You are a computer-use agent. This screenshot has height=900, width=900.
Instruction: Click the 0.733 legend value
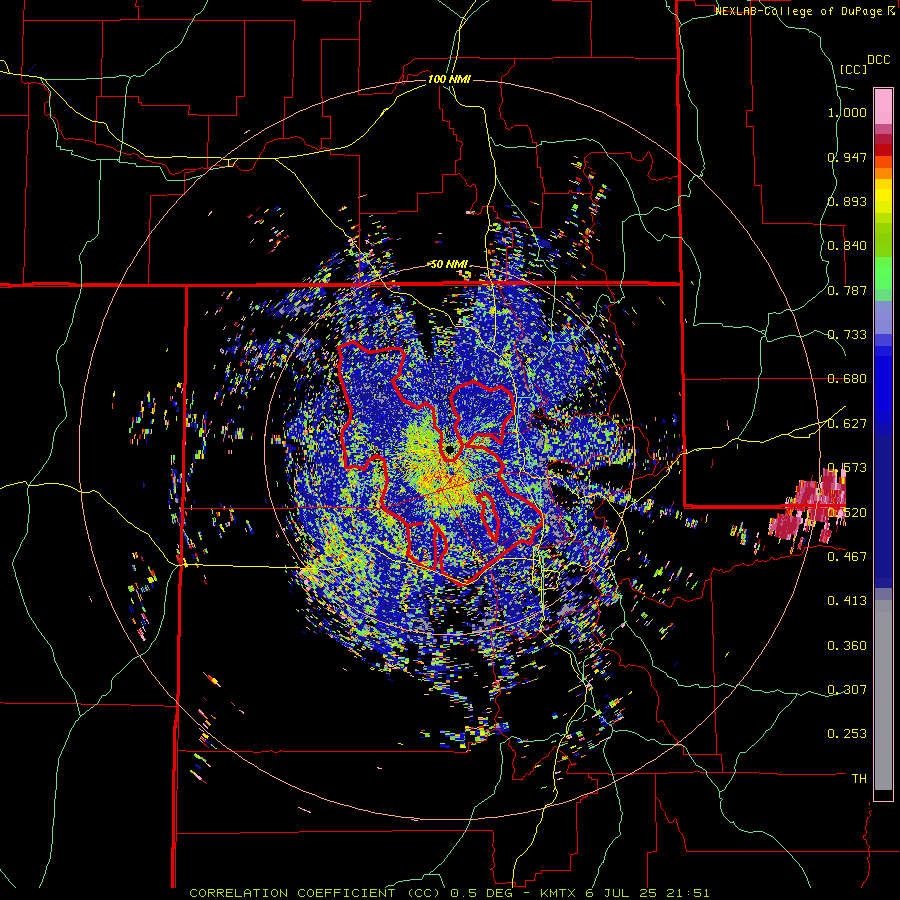(847, 335)
